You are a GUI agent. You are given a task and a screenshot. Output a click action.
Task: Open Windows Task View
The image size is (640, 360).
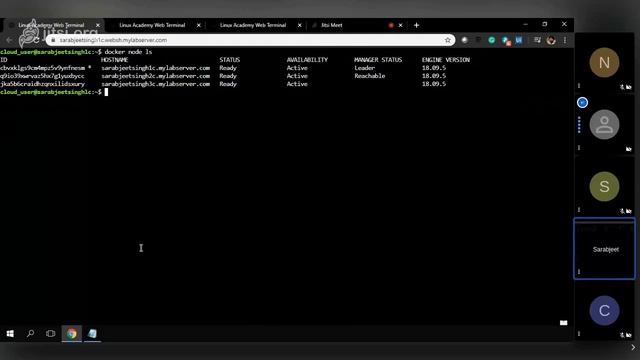click(51, 333)
